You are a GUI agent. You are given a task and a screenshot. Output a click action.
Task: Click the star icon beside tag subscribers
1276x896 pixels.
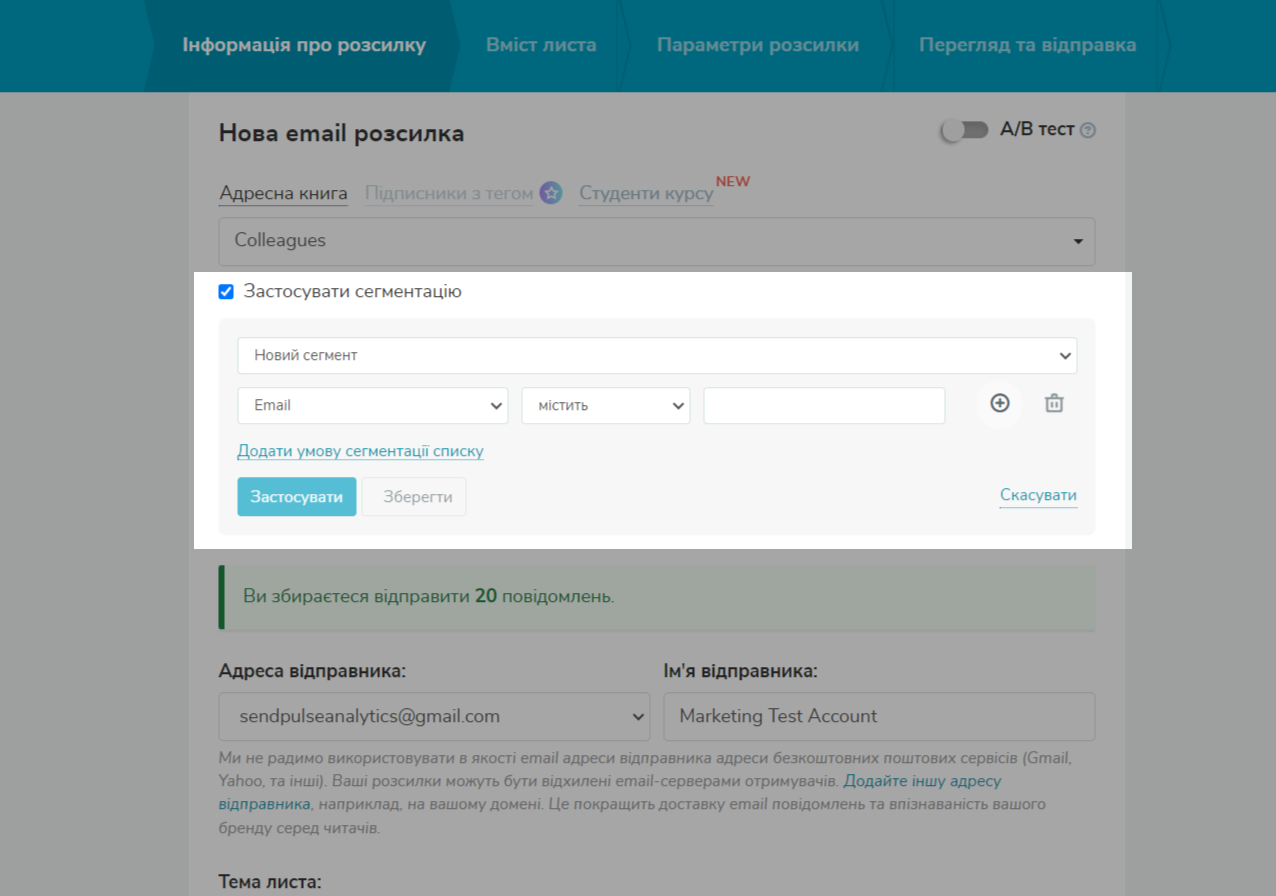551,193
